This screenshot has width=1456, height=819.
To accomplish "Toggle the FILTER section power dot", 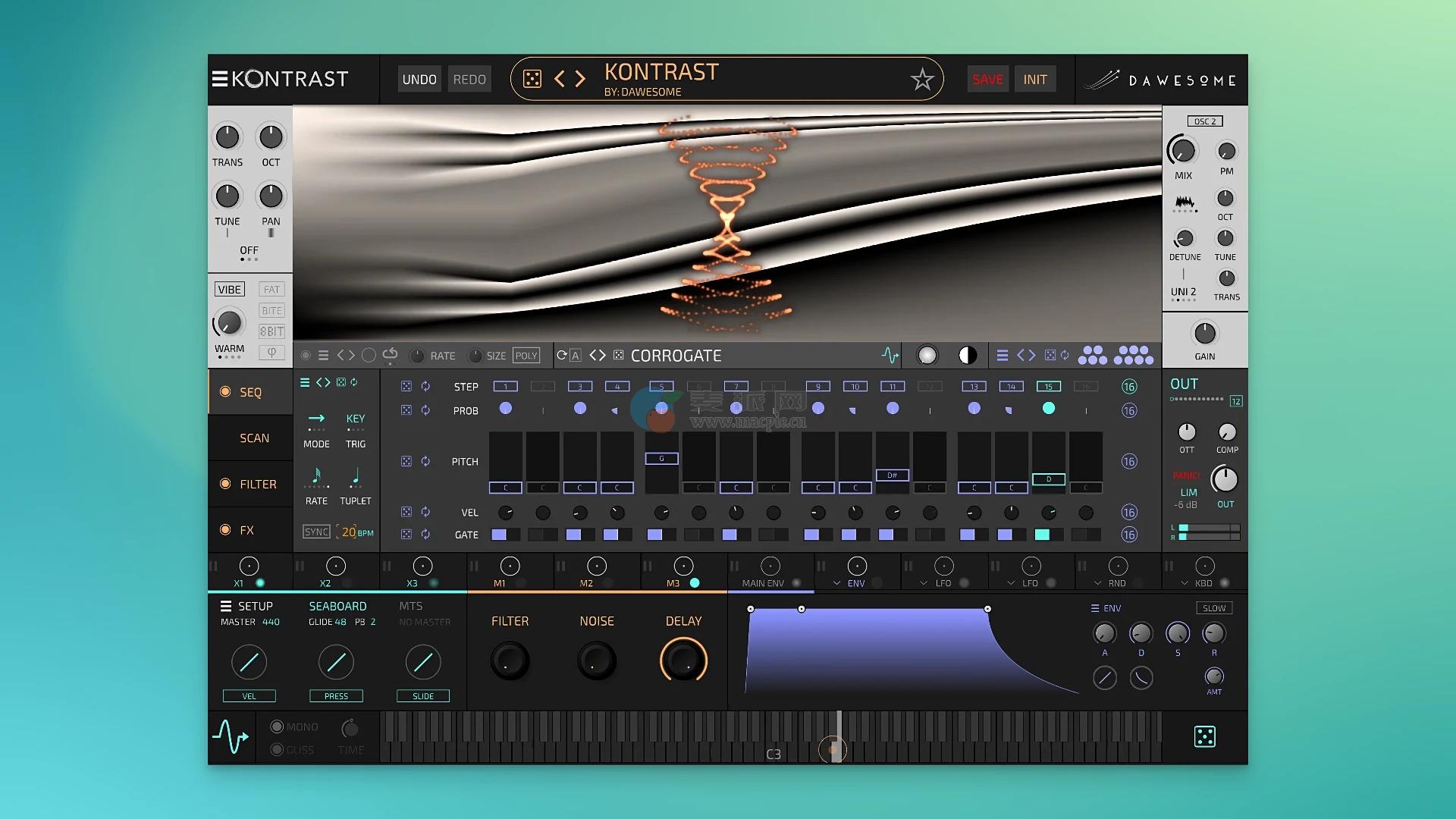I will coord(225,484).
